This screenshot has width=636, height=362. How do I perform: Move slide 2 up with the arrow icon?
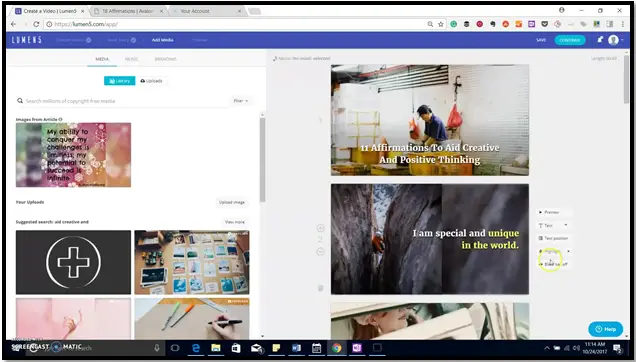tap(320, 228)
